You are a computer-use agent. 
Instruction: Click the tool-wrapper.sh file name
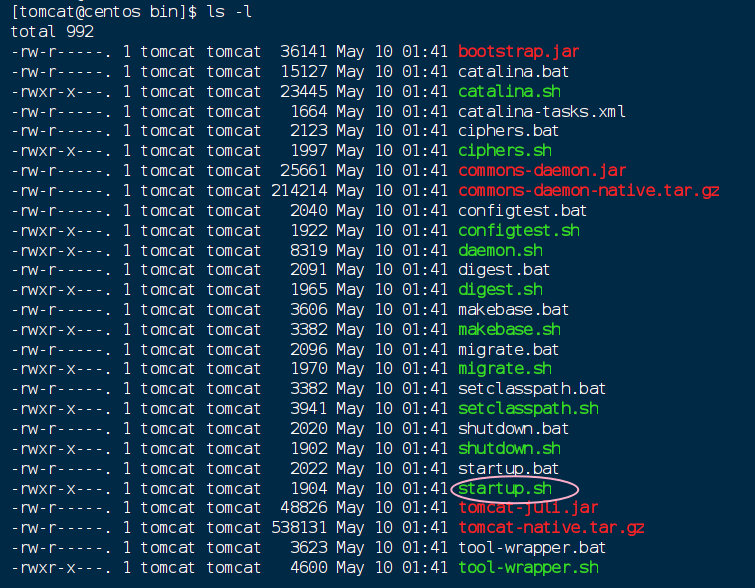pos(528,568)
